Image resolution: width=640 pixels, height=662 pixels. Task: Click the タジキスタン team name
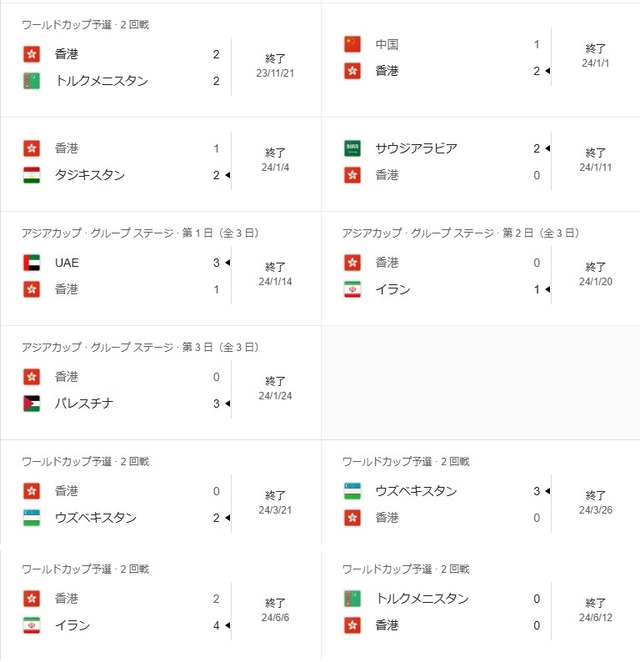[x=90, y=175]
